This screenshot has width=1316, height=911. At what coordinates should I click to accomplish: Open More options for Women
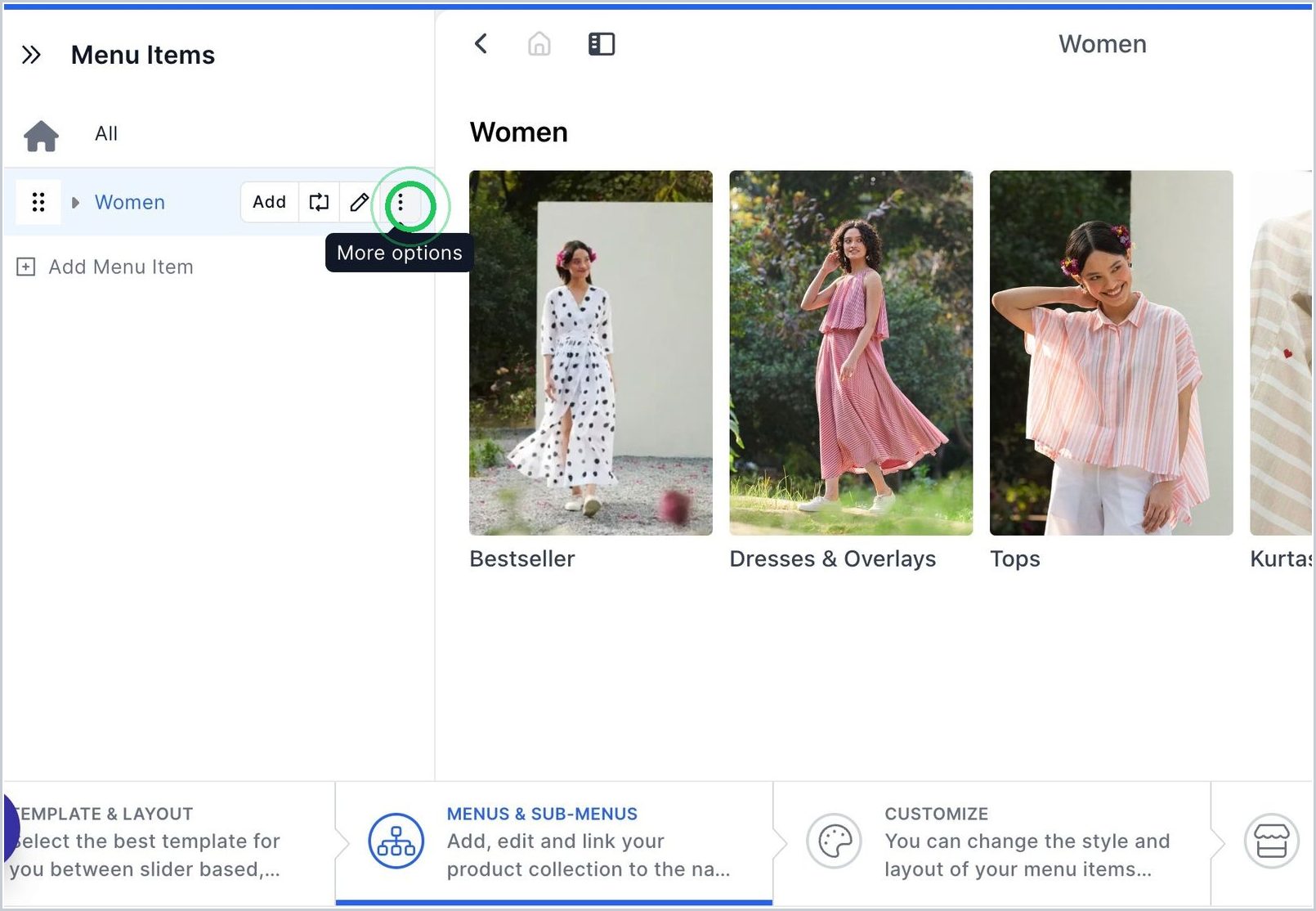pos(401,203)
